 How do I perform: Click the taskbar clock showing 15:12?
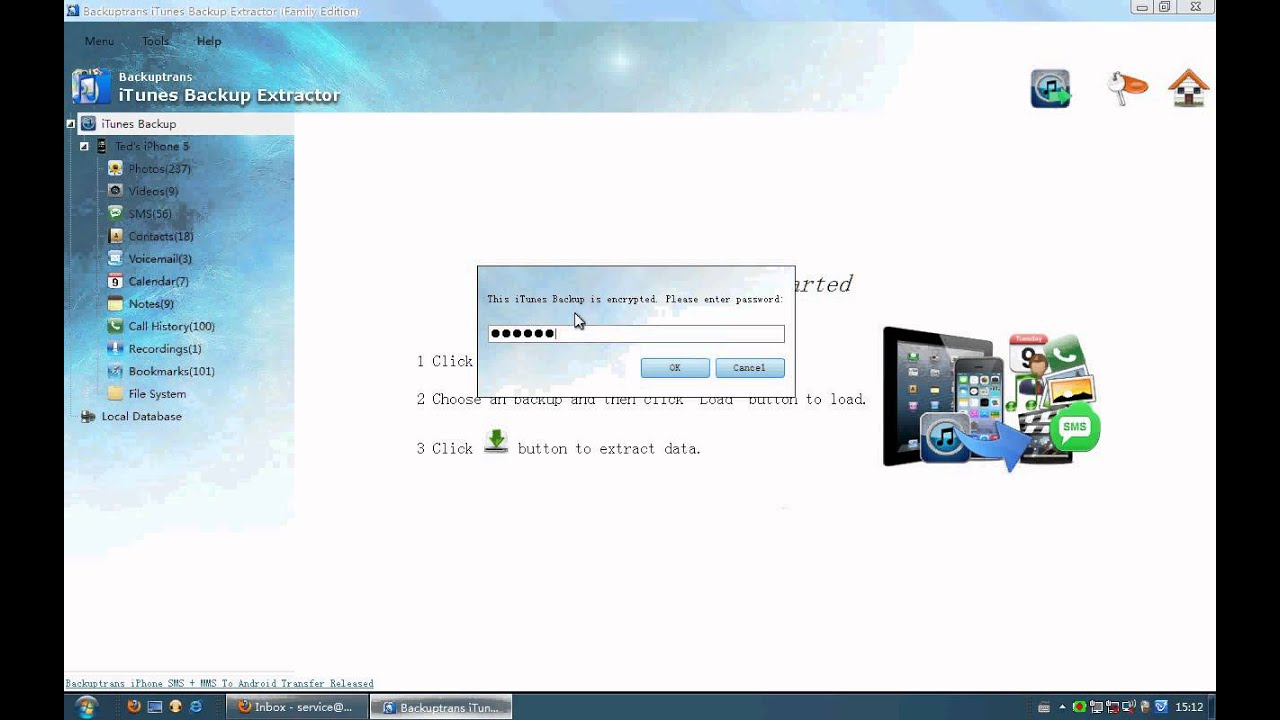[1189, 707]
